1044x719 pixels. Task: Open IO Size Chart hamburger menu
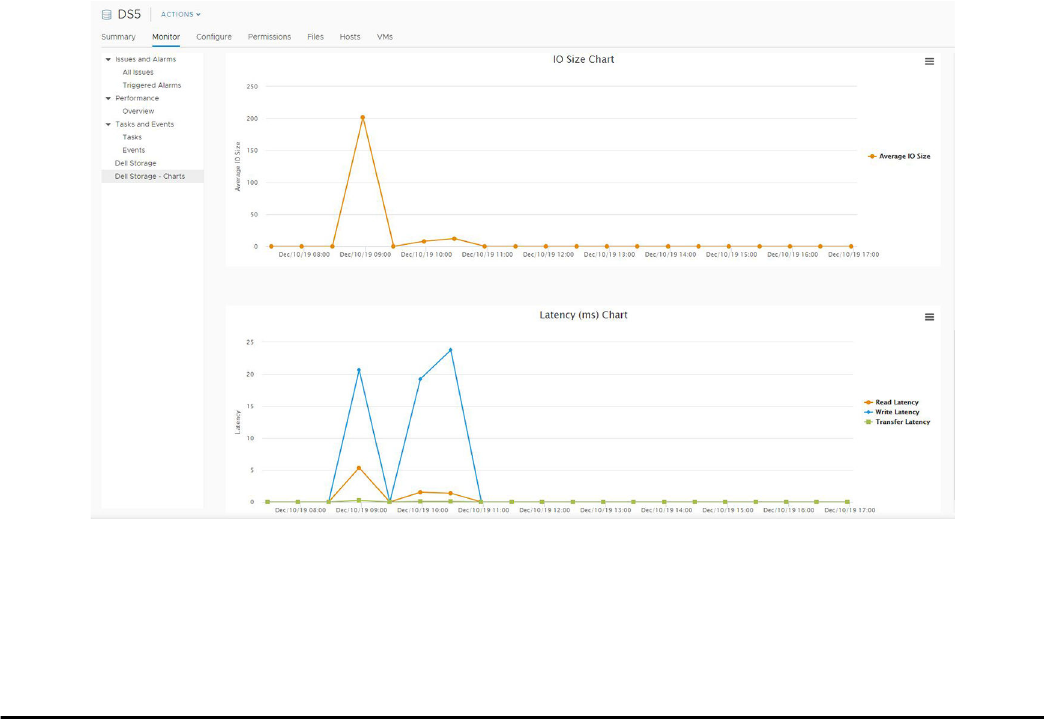929,61
